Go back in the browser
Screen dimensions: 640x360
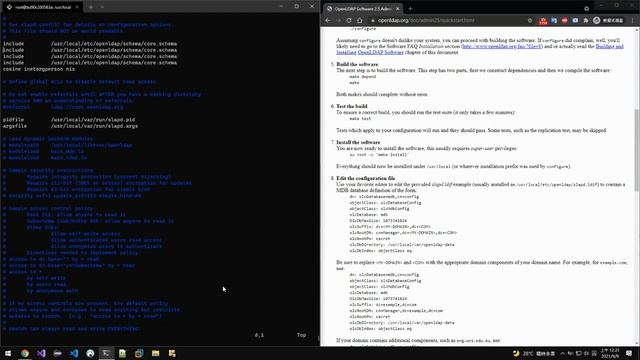pos(328,20)
